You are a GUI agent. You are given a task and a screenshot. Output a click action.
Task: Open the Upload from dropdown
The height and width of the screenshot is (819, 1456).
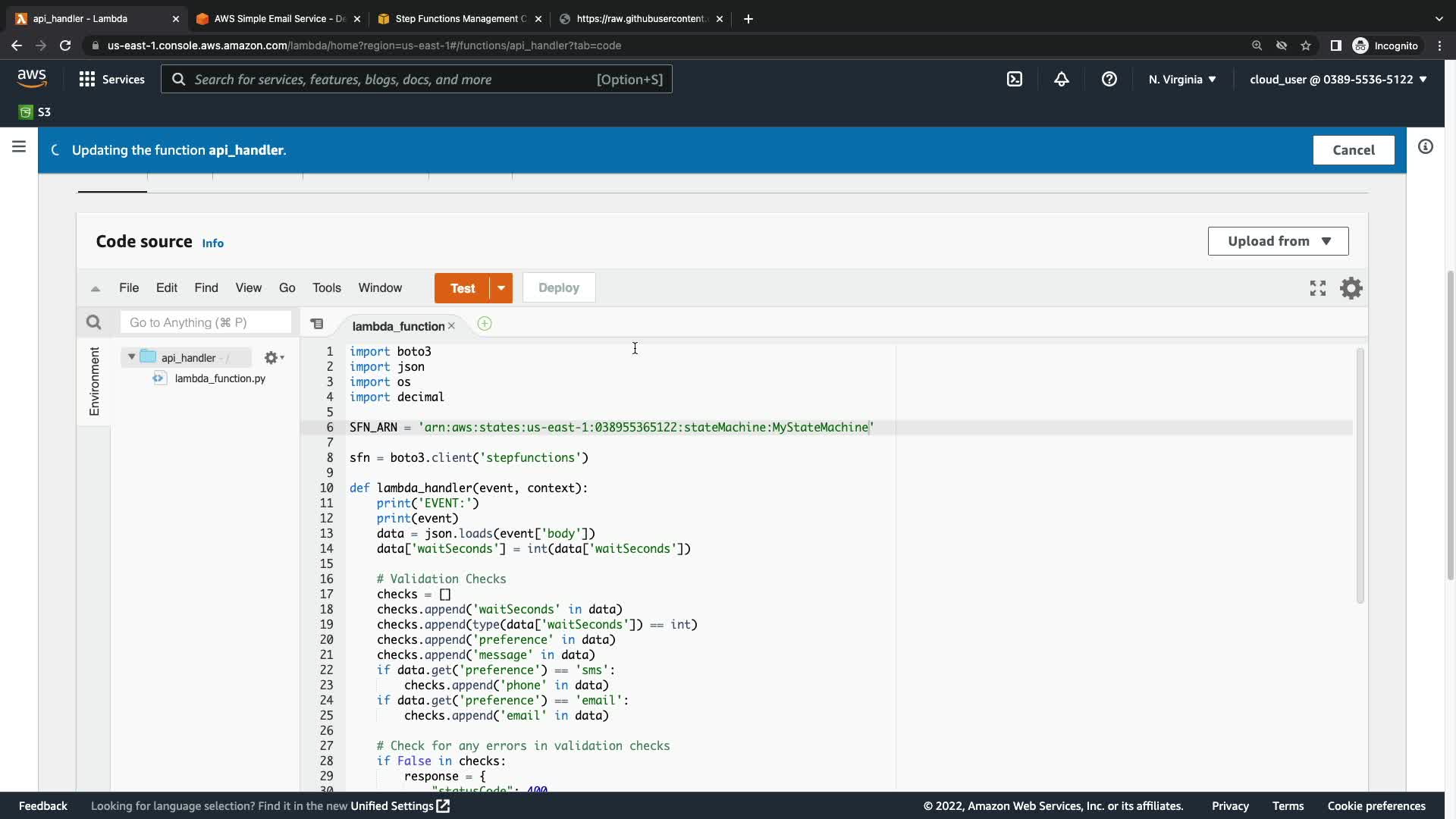tap(1278, 241)
